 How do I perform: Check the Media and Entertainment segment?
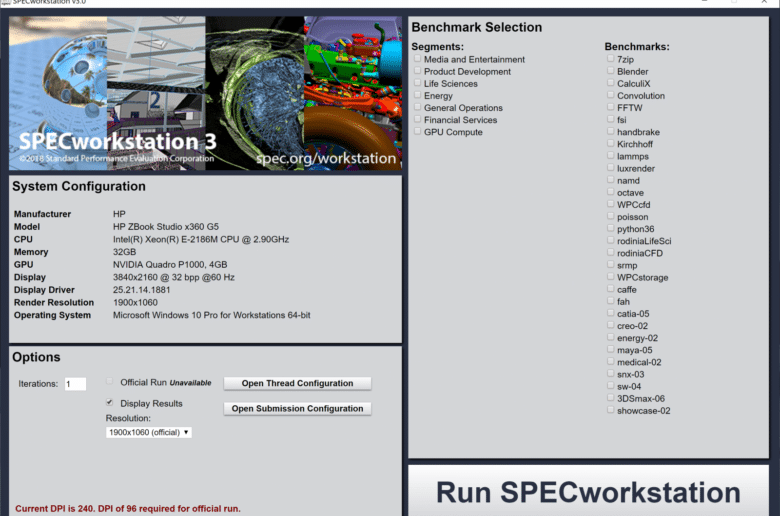tap(417, 59)
